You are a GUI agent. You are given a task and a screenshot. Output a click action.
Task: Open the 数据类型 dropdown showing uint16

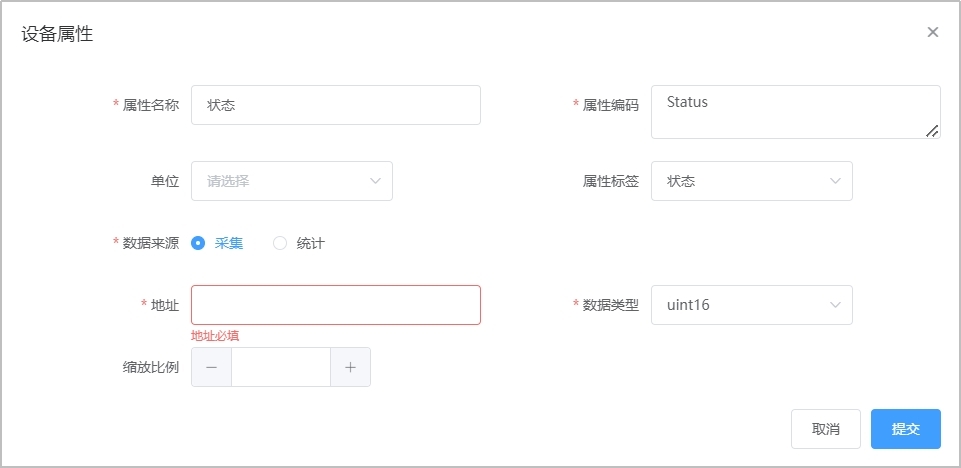tap(751, 305)
